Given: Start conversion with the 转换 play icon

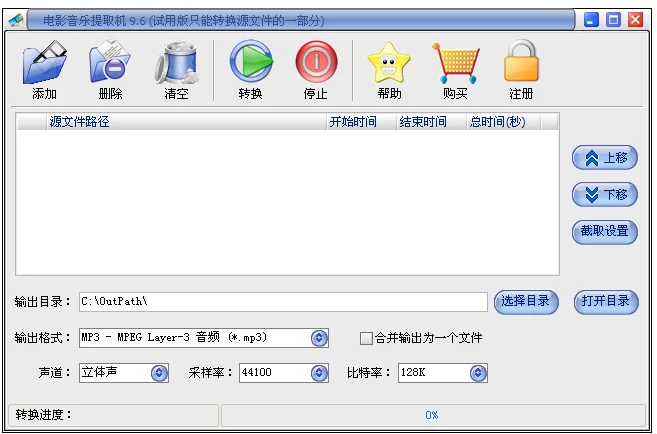Looking at the screenshot, I should click(251, 62).
